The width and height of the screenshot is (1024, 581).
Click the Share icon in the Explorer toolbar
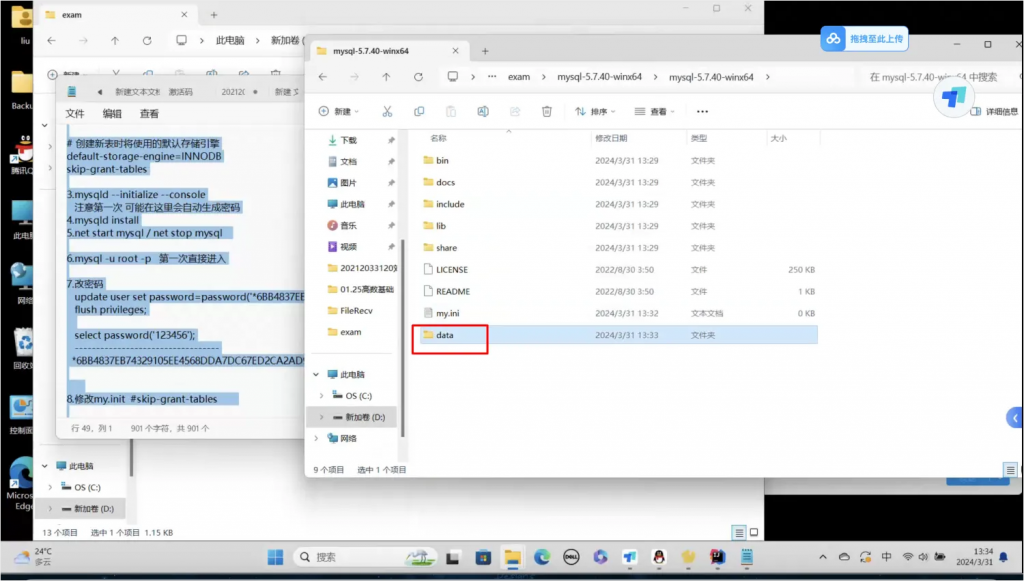[x=516, y=112]
